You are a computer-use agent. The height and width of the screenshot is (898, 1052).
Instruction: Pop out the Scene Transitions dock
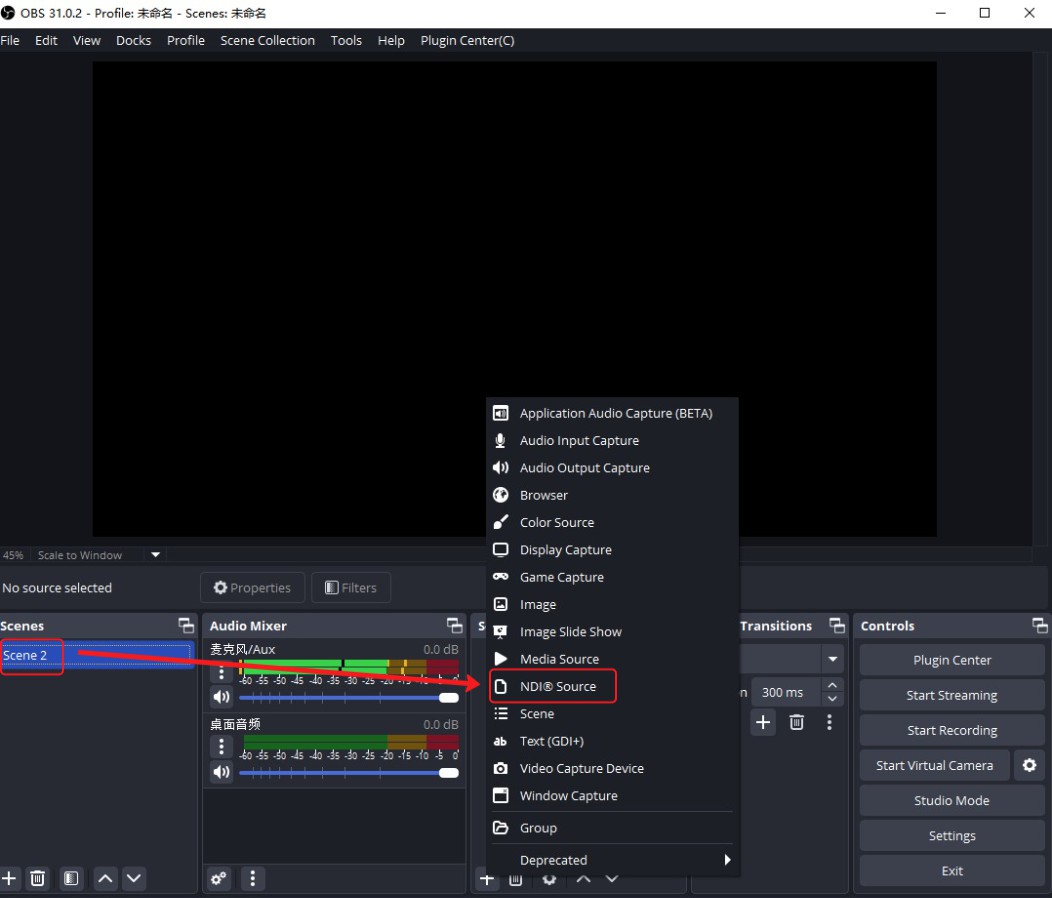click(x=837, y=626)
